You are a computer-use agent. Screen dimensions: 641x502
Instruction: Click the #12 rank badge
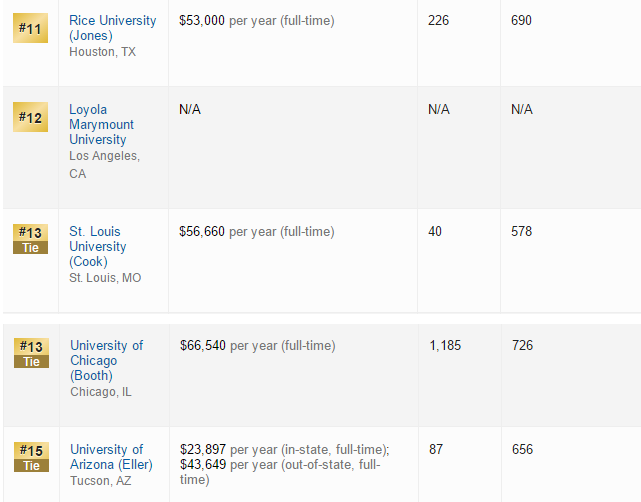[30, 118]
